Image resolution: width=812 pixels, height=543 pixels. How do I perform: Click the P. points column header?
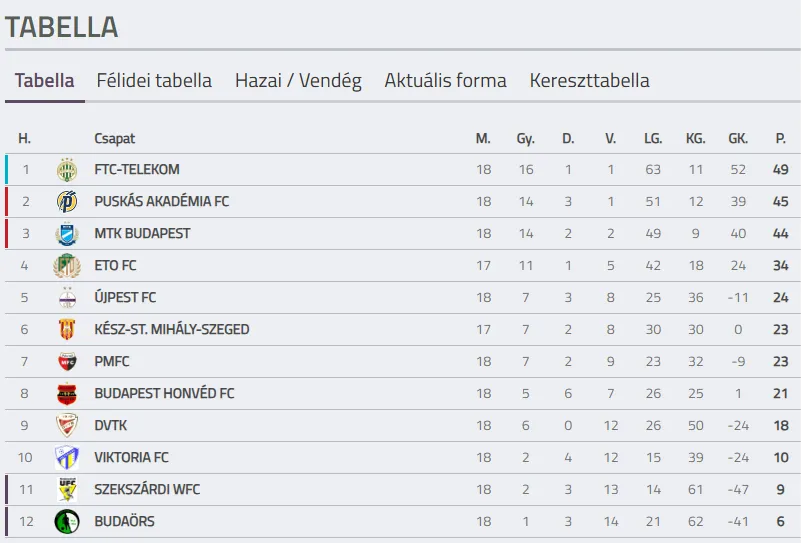pyautogui.click(x=780, y=139)
